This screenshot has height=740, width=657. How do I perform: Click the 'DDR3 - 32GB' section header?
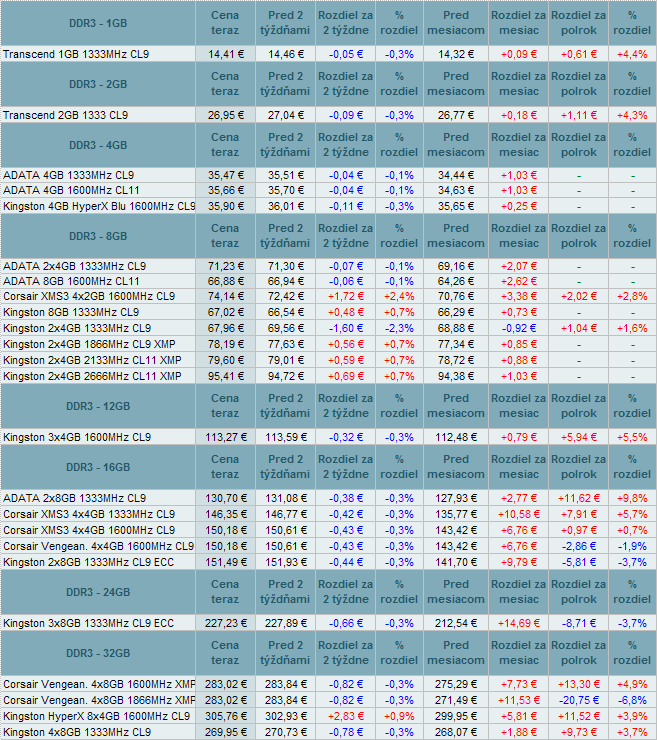(x=98, y=653)
